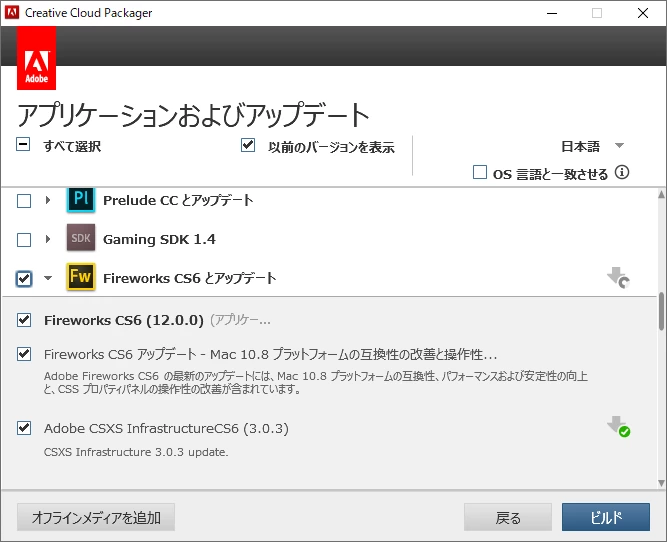Click the Adobe CSXS InfrastructureCS6 (3.0.3) text
The height and width of the screenshot is (542, 667).
(x=166, y=428)
